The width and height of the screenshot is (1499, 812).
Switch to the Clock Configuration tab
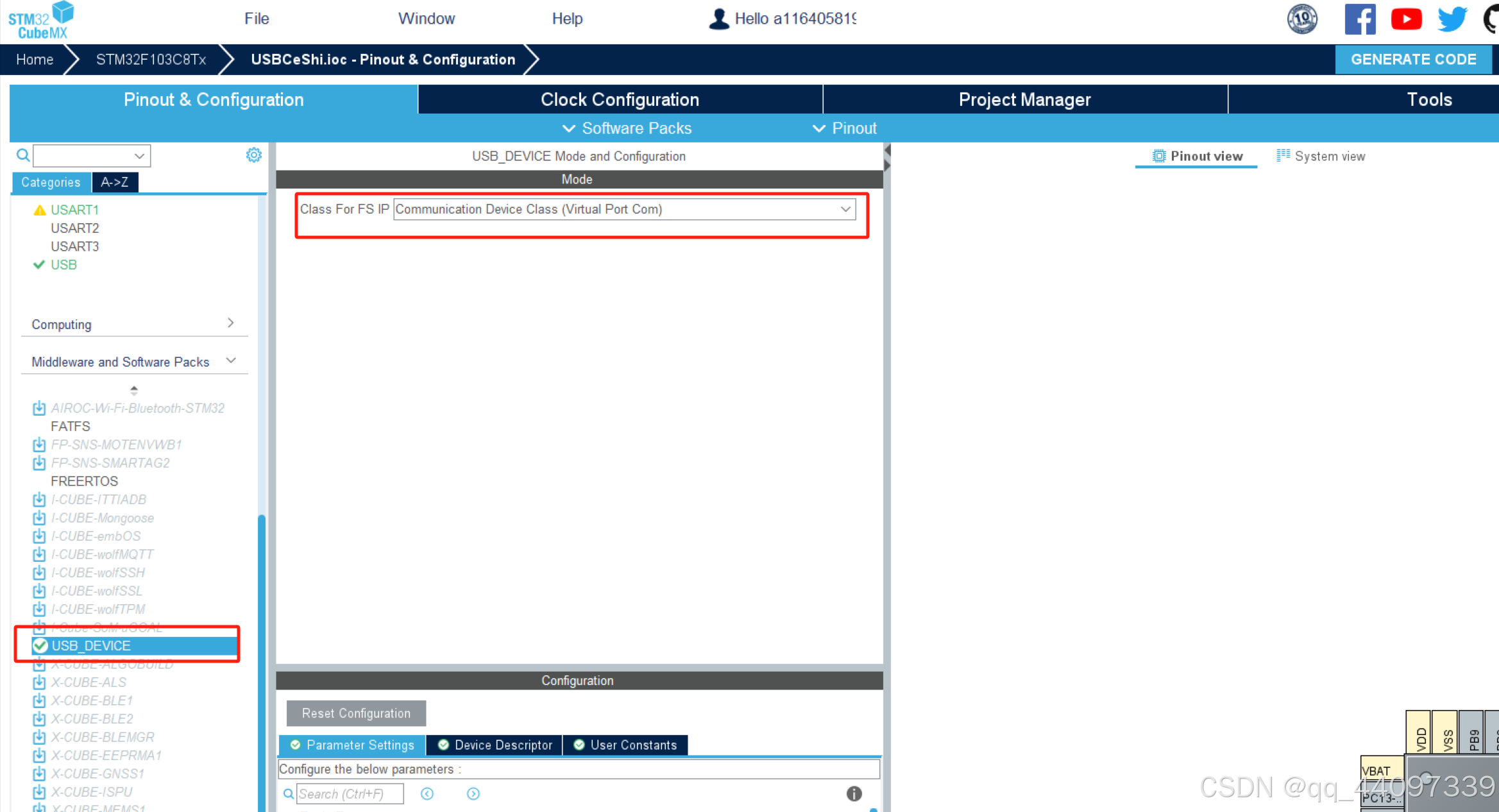[x=620, y=99]
